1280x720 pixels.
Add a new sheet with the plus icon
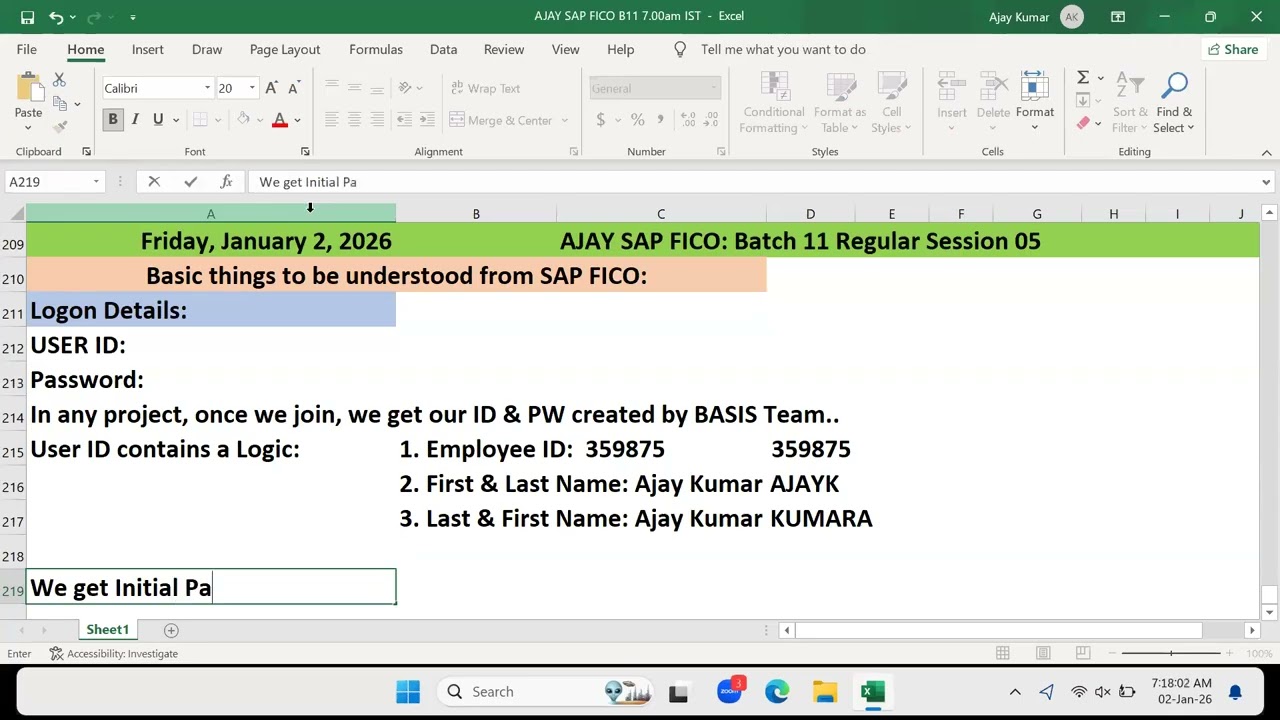[x=171, y=630]
